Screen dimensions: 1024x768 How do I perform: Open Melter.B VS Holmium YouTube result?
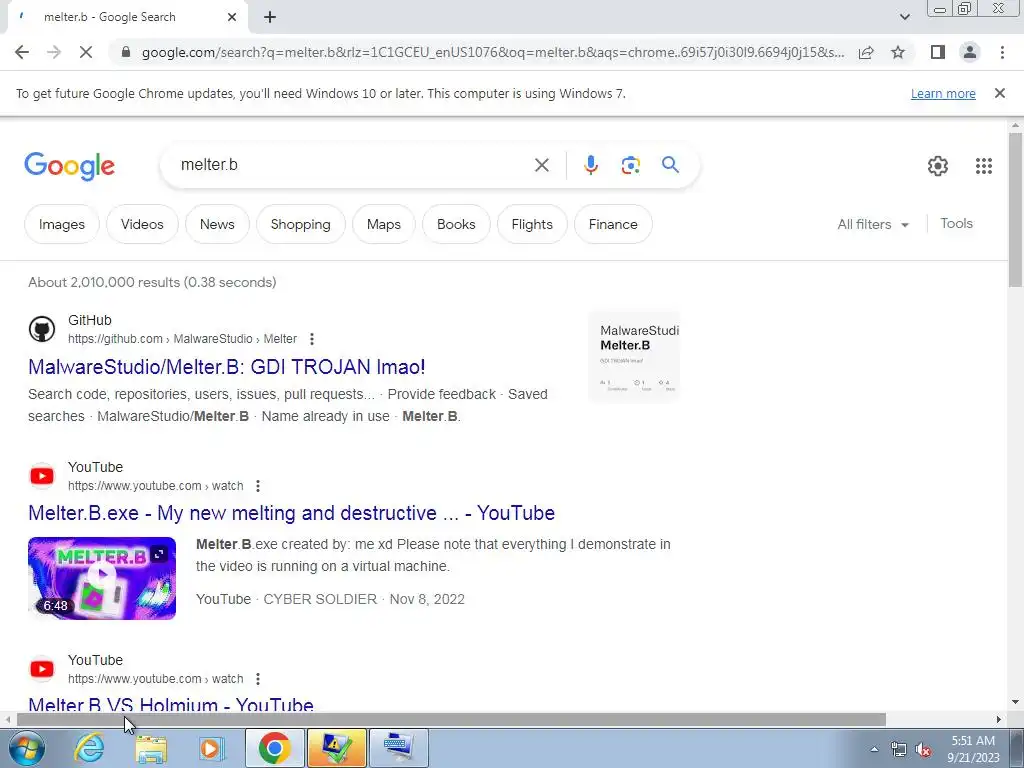171,704
